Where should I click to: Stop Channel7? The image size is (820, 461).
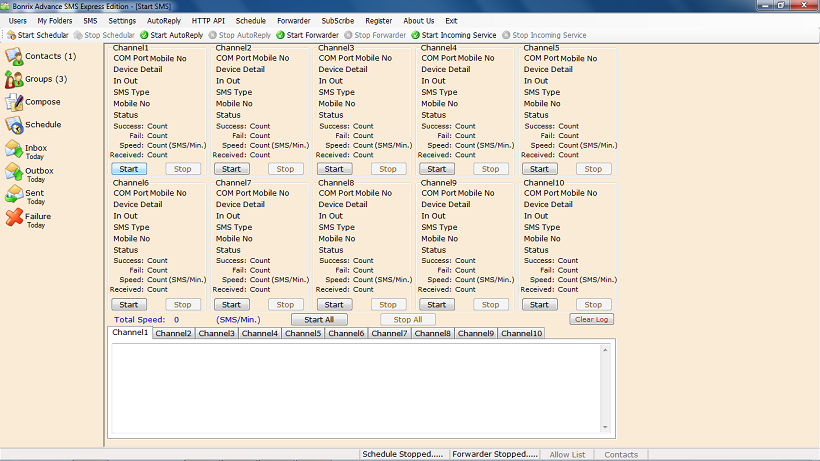285,304
